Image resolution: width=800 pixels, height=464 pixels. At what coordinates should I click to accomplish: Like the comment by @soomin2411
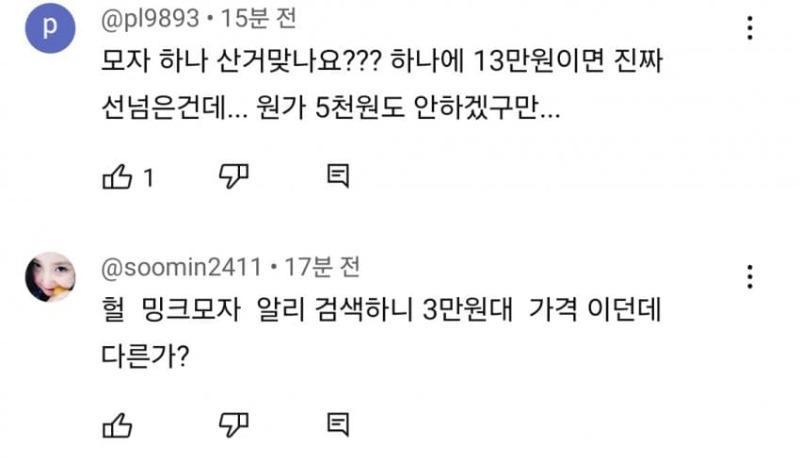pos(118,424)
